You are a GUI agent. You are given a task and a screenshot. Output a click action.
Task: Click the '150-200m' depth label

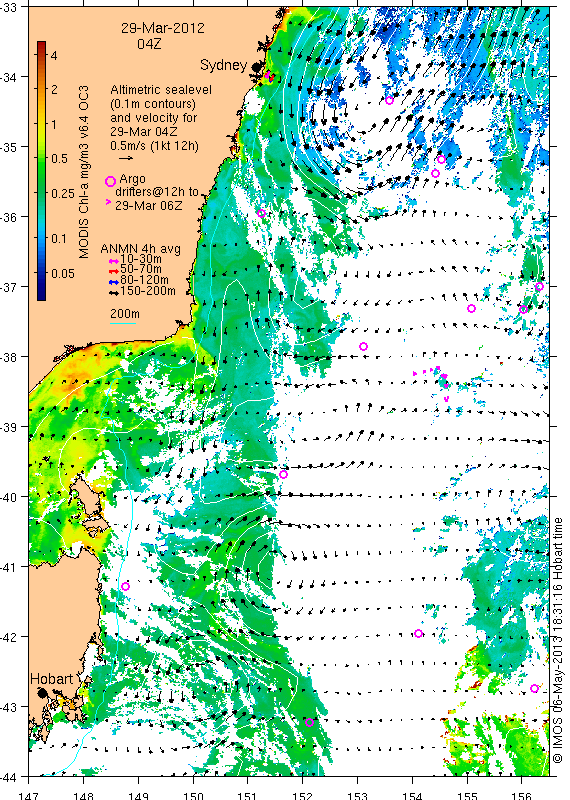coord(148,291)
